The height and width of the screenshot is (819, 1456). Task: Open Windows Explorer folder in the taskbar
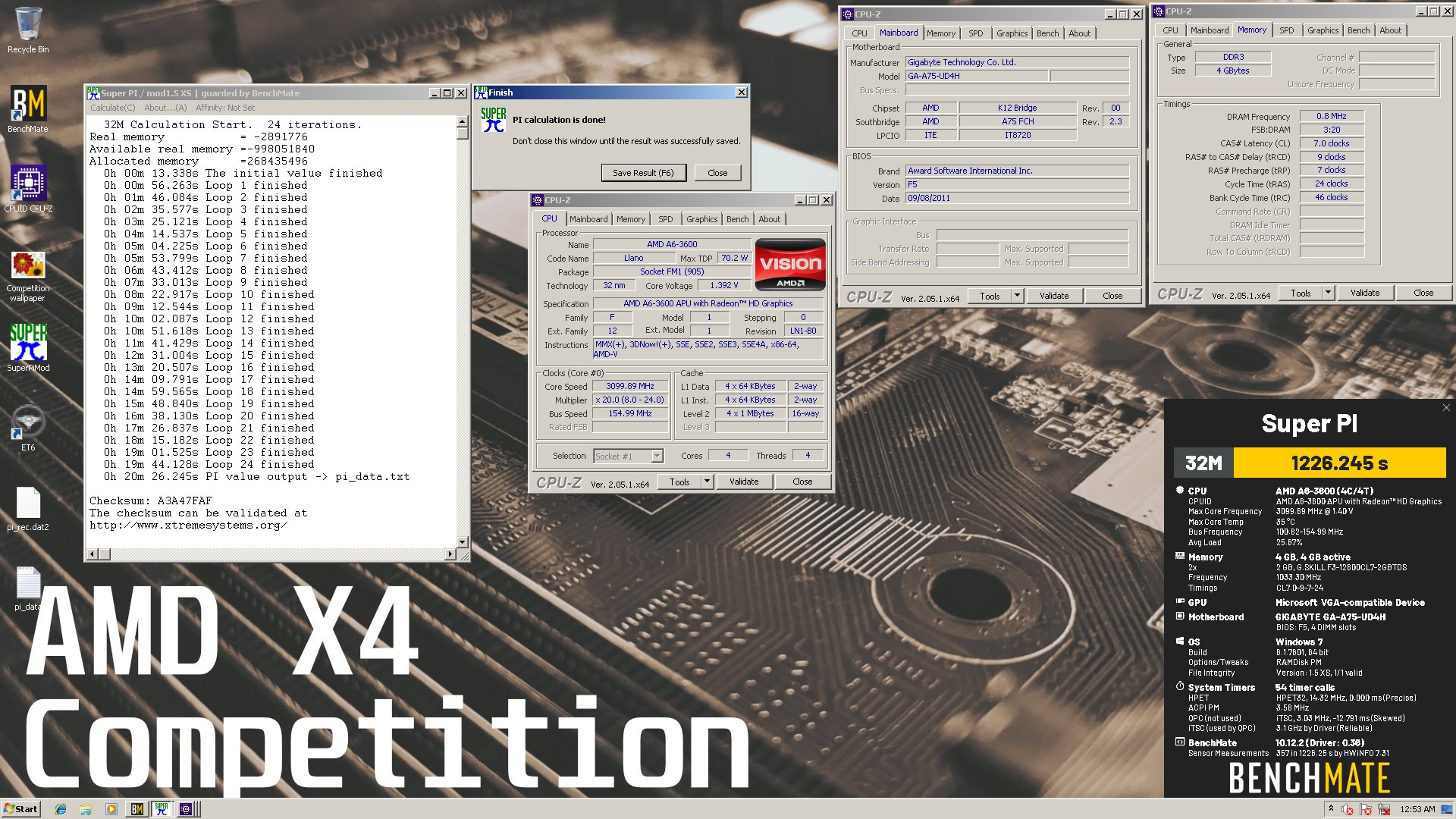pos(86,809)
